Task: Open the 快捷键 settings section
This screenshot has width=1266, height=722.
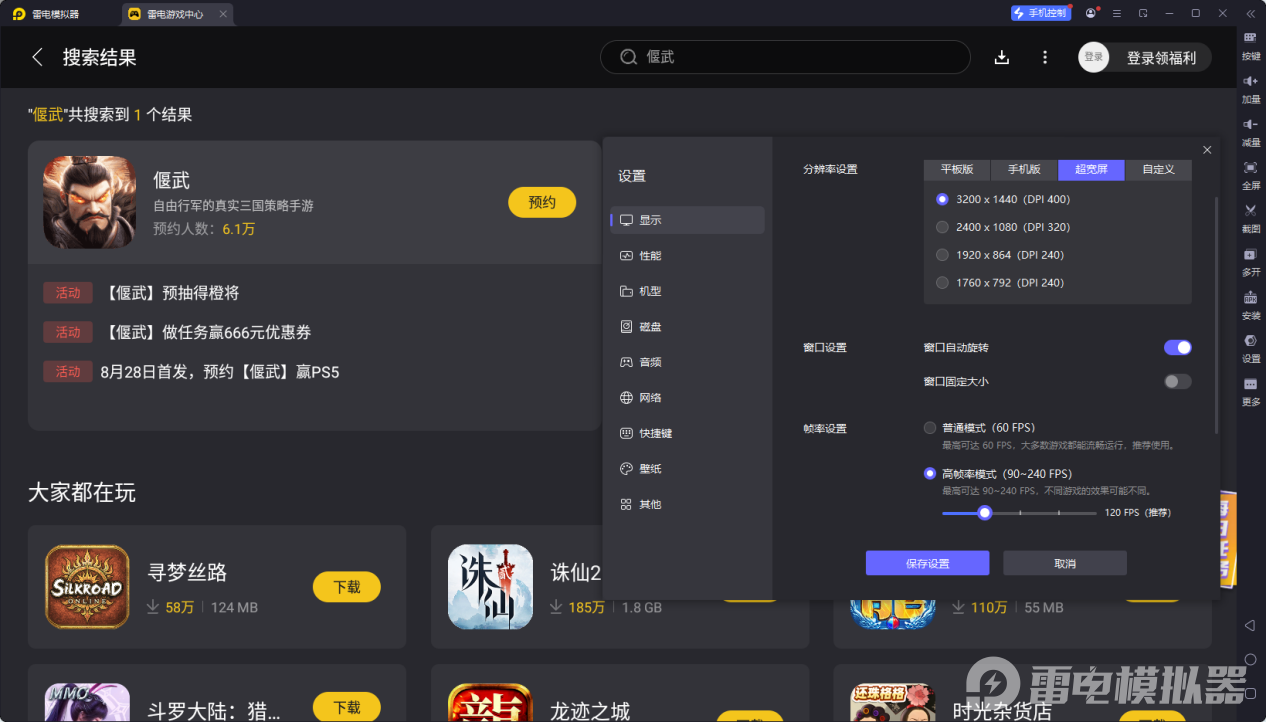Action: 687,433
